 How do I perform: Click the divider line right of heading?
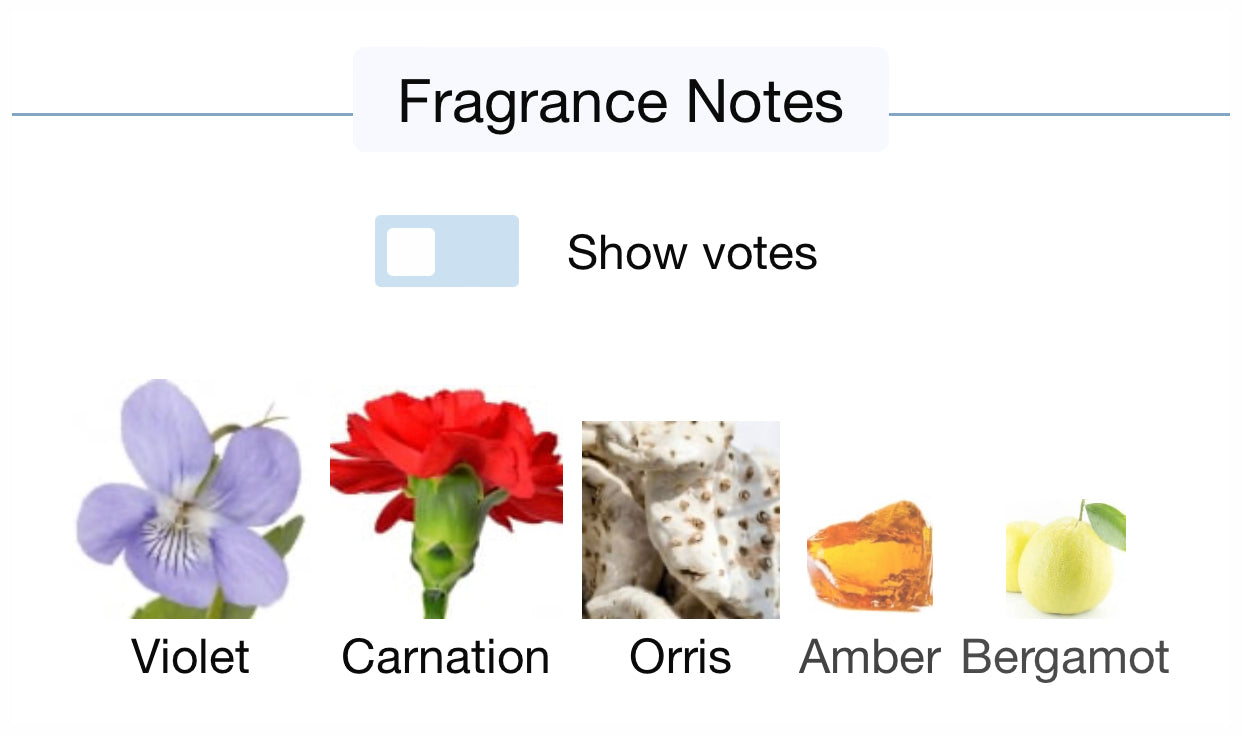(1058, 115)
